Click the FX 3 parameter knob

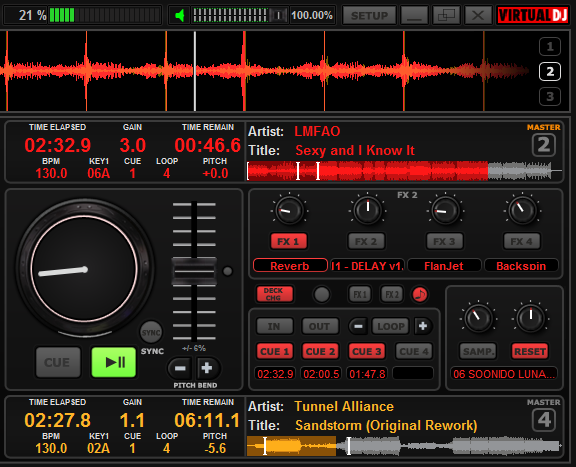coord(445,211)
